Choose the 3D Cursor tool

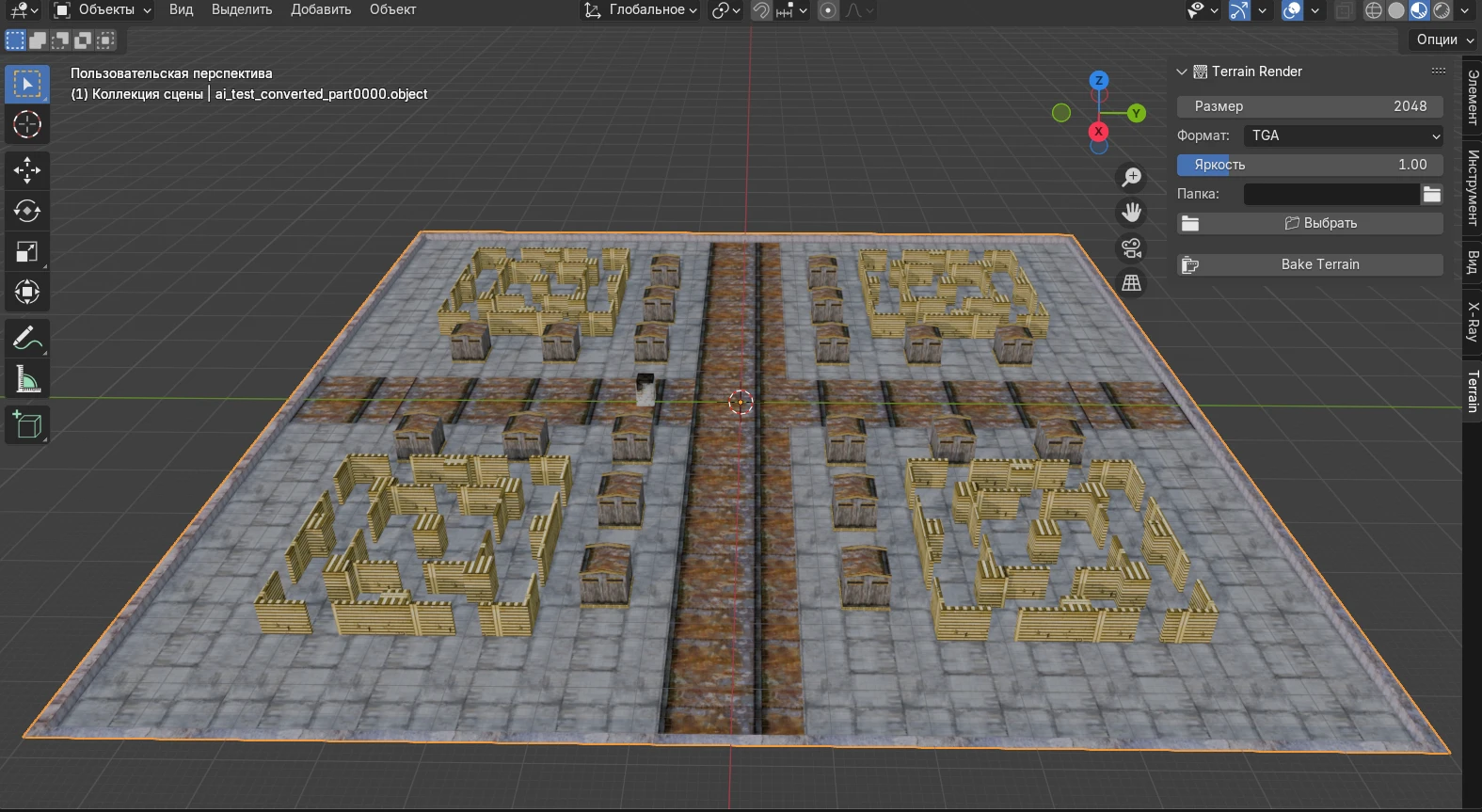(x=26, y=124)
